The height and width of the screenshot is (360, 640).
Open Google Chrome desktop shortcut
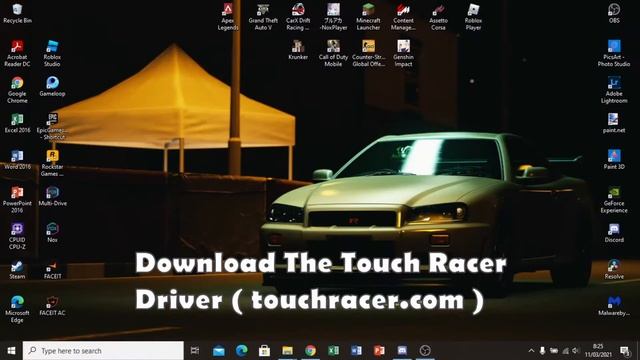[x=17, y=90]
